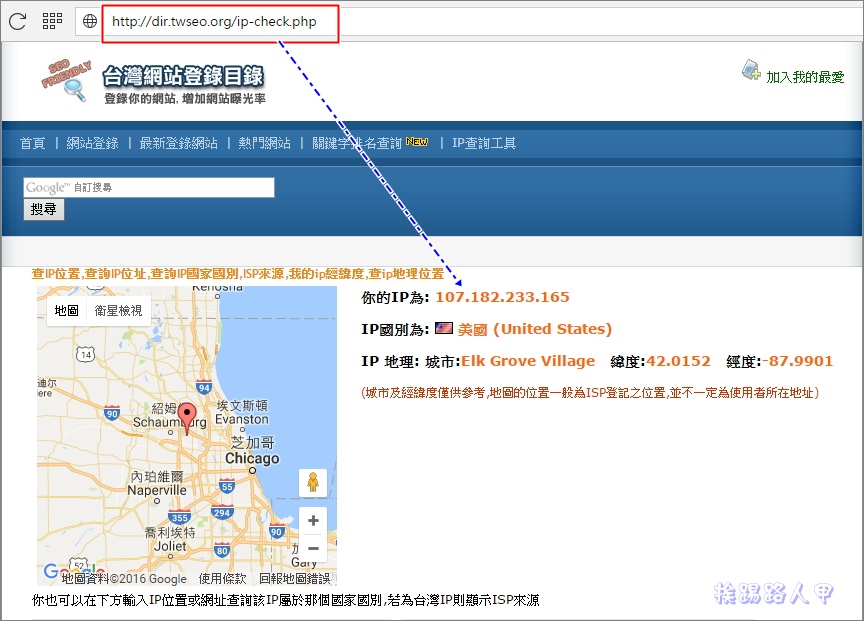Image resolution: width=864 pixels, height=621 pixels.
Task: Click the SEO Friendly magnifier logo
Action: [x=67, y=80]
